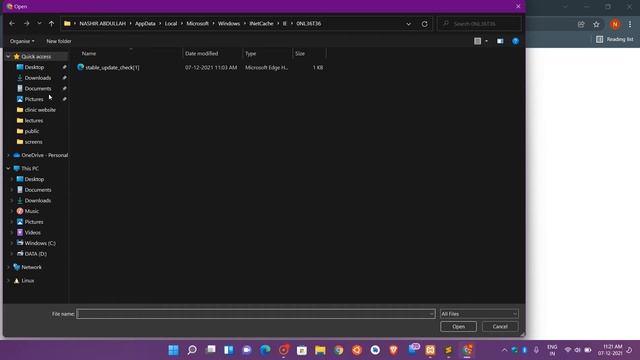640x360 pixels.
Task: Go up one folder level
Action: 51,24
